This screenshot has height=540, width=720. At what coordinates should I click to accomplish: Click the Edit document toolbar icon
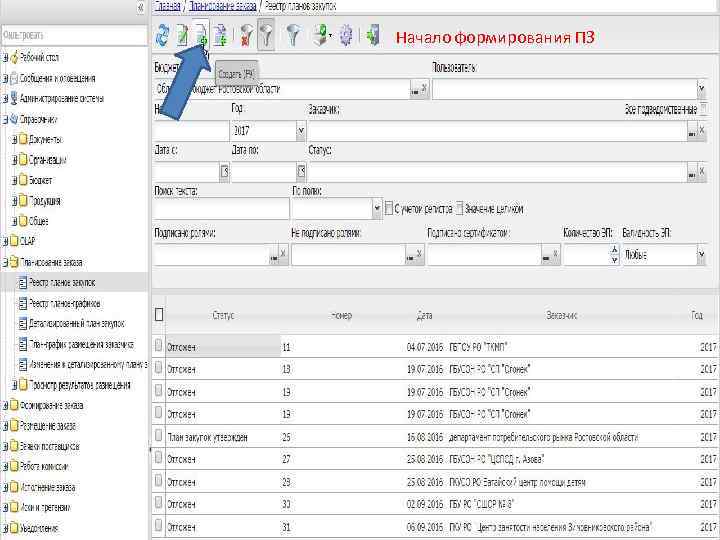click(x=182, y=35)
